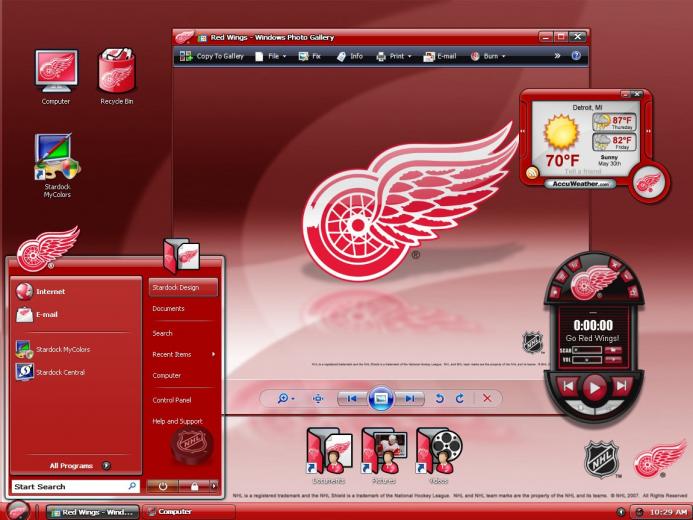
Task: Delete photo with the red X icon
Action: (487, 398)
